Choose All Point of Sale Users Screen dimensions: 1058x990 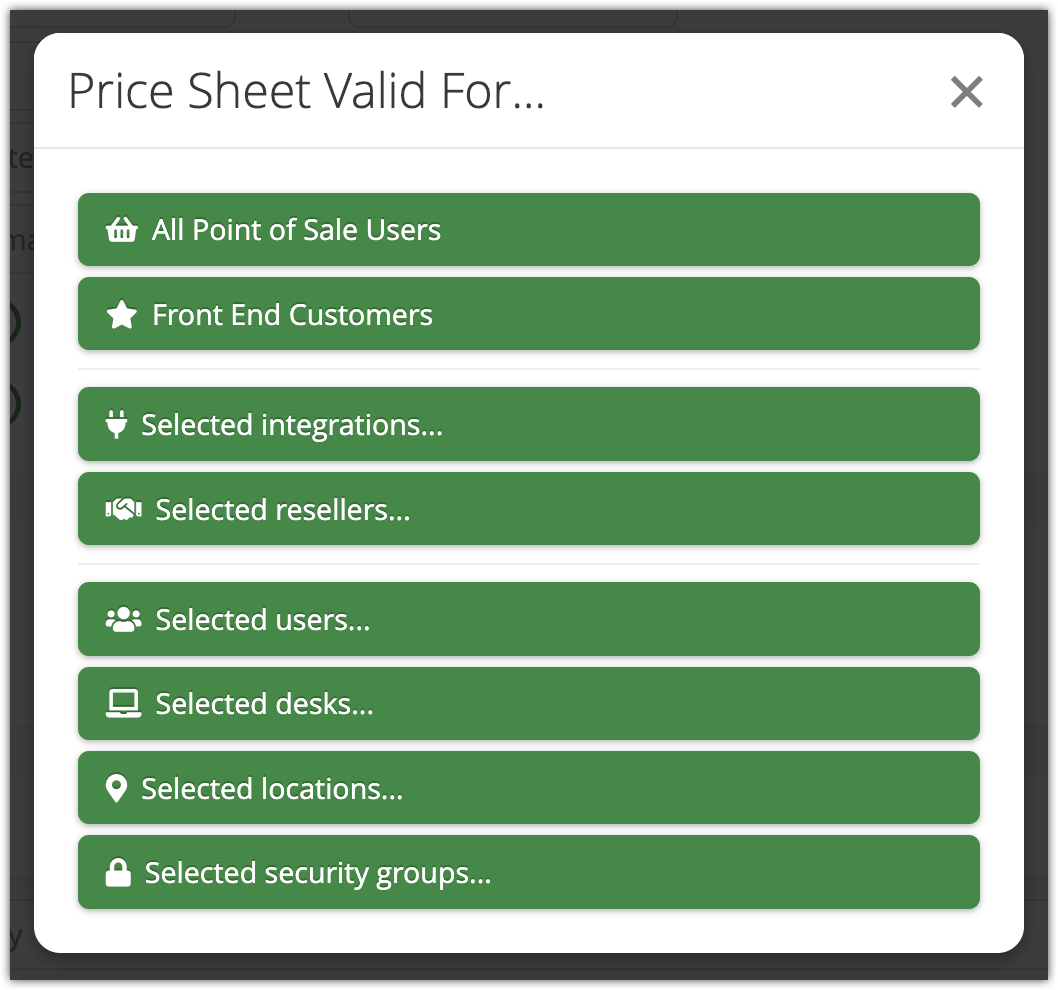pos(528,230)
